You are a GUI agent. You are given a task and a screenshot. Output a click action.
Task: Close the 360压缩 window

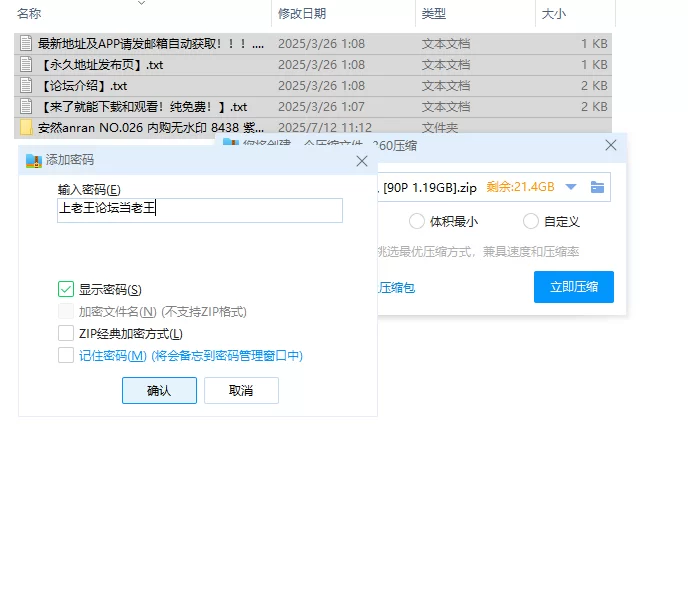(x=611, y=145)
